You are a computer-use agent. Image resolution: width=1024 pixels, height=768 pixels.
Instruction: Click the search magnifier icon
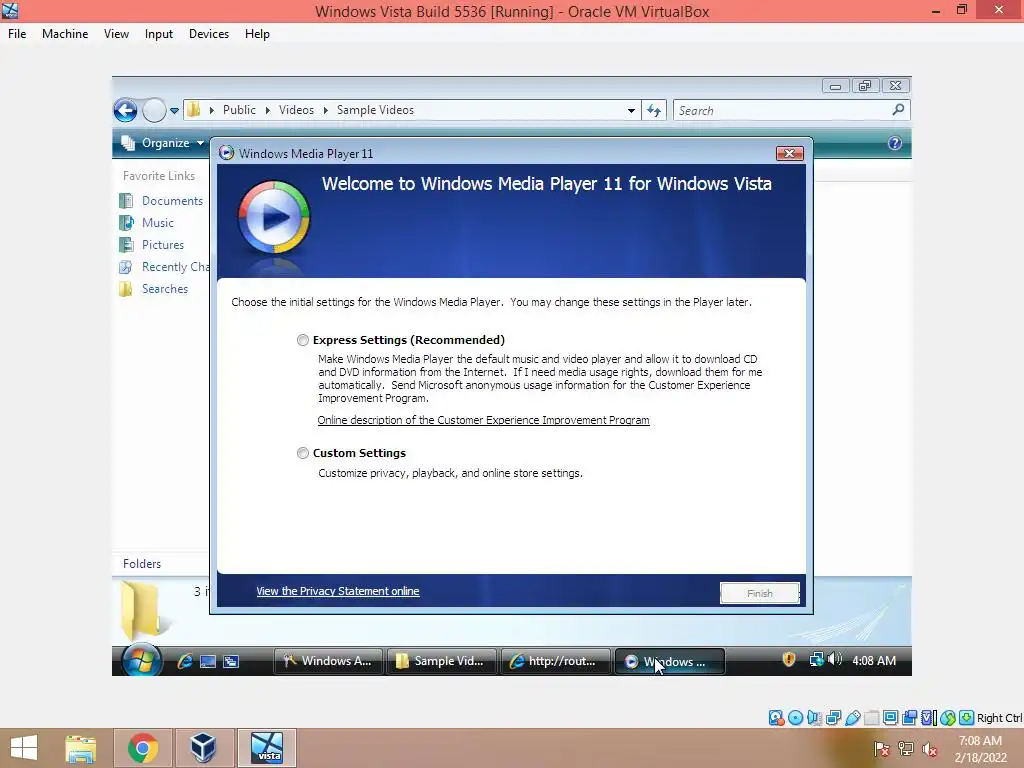click(899, 110)
